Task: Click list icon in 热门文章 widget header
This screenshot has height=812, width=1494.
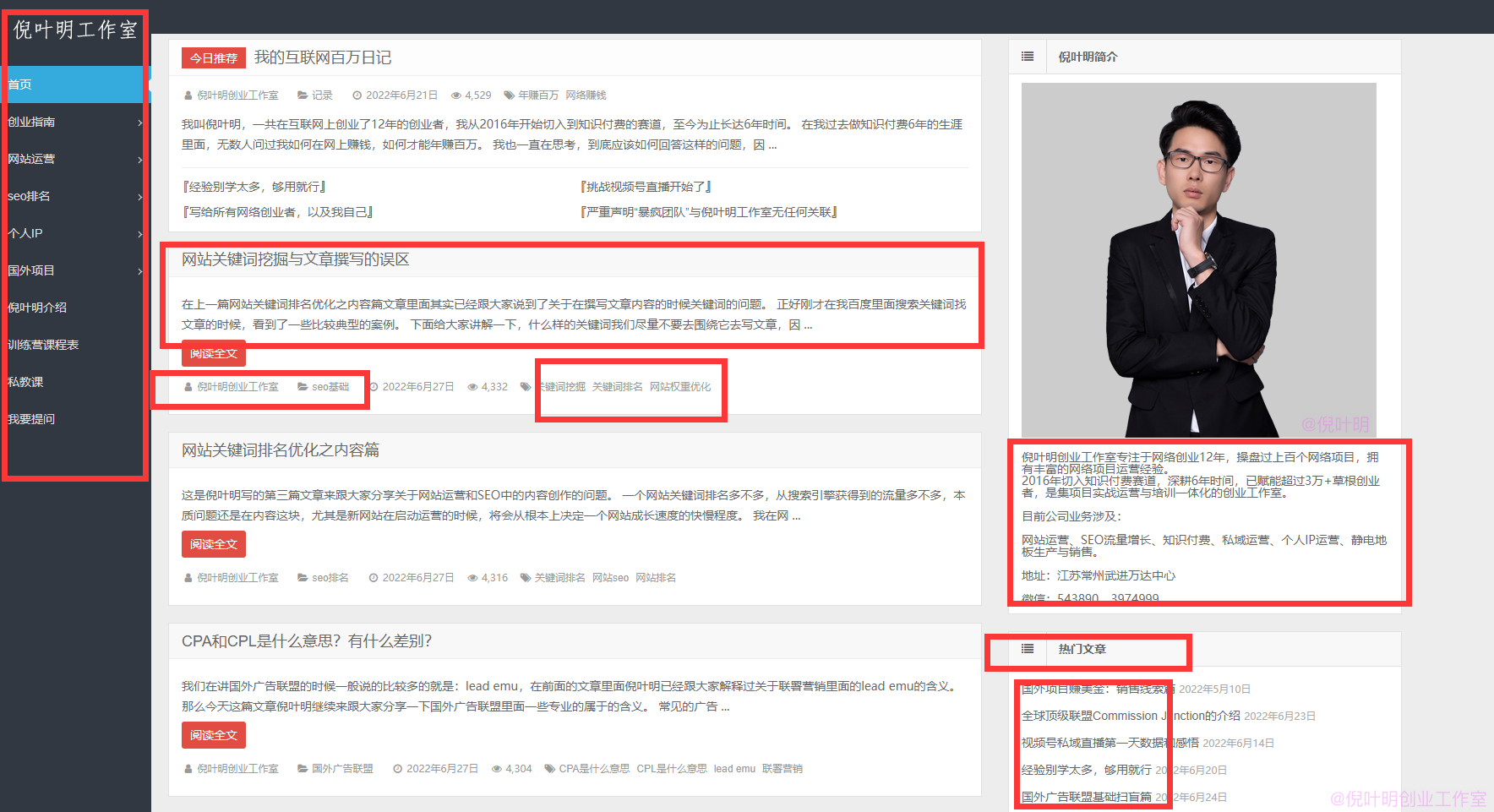Action: pos(1028,649)
